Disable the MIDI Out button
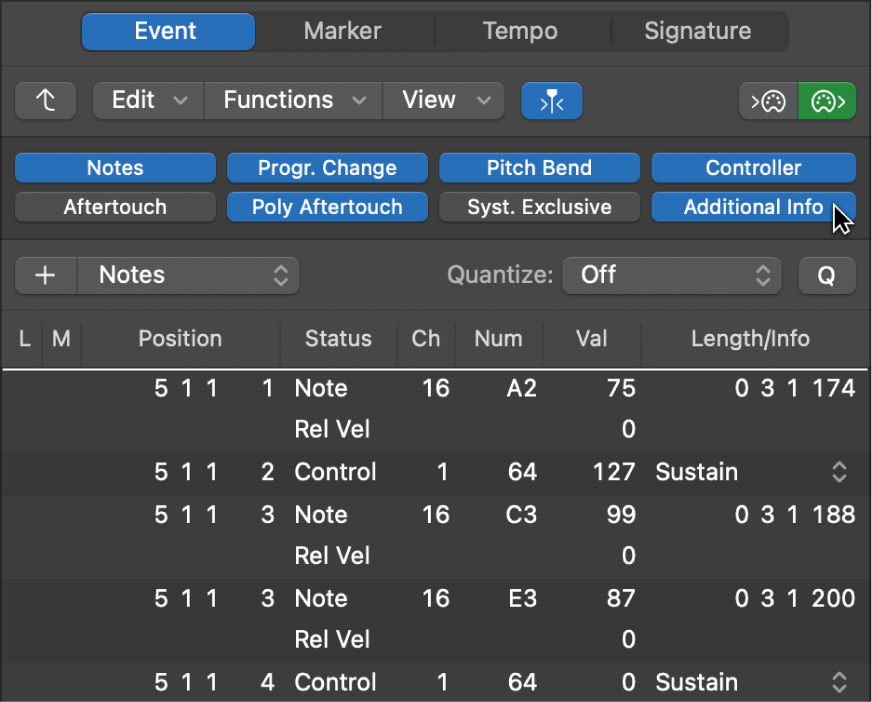 click(x=827, y=100)
